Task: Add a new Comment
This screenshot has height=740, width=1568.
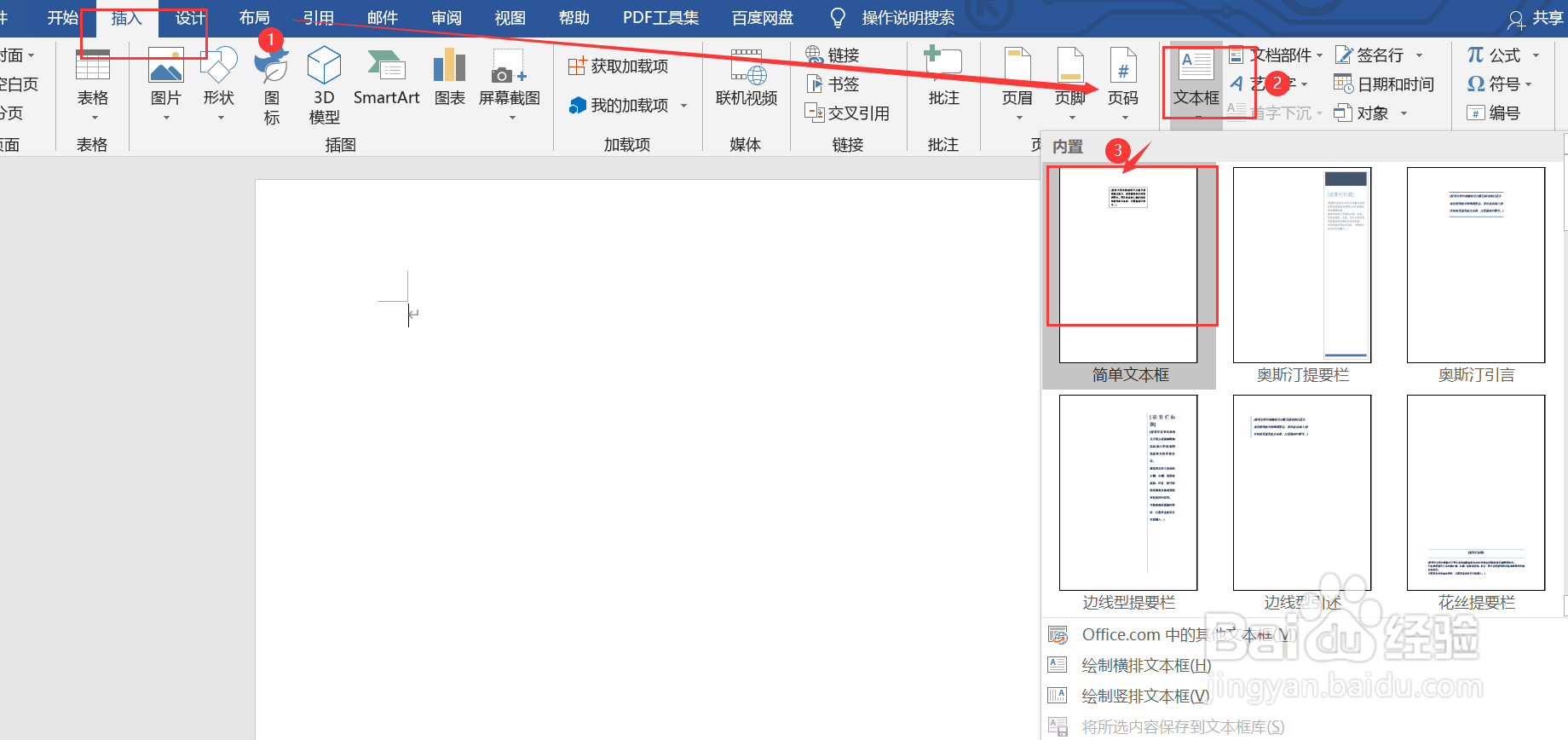Action: [944, 78]
